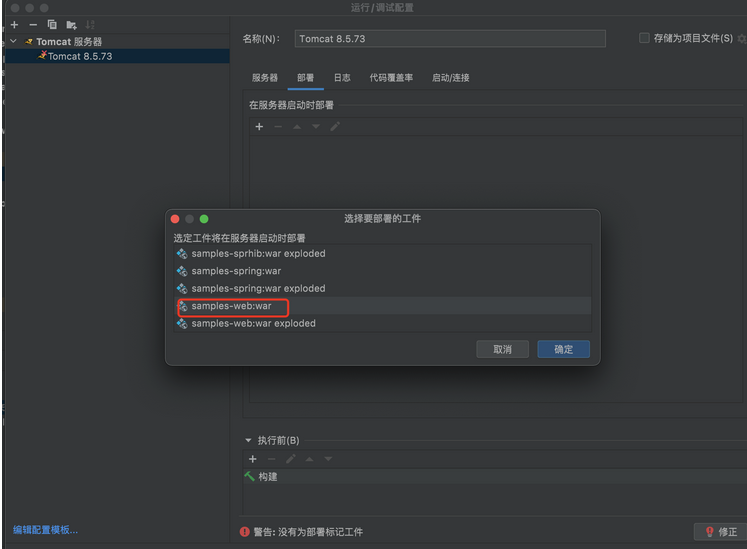This screenshot has height=549, width=747.
Task: Click the artifact icon beside samples-web:war exploded
Action: coord(182,324)
